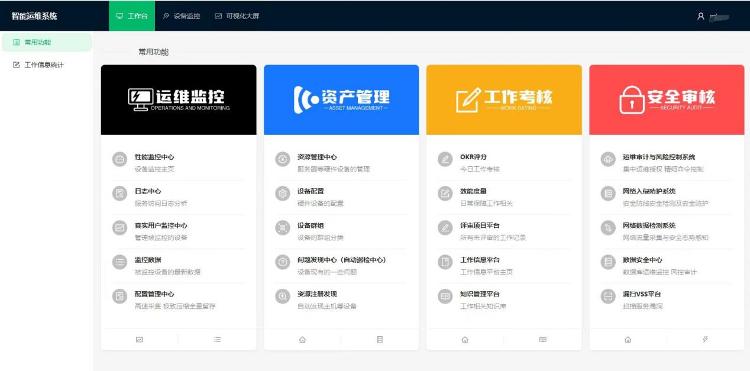The image size is (750, 371).
Task: Open the 运维审计与风险控制系统 icon
Action: 608,159
